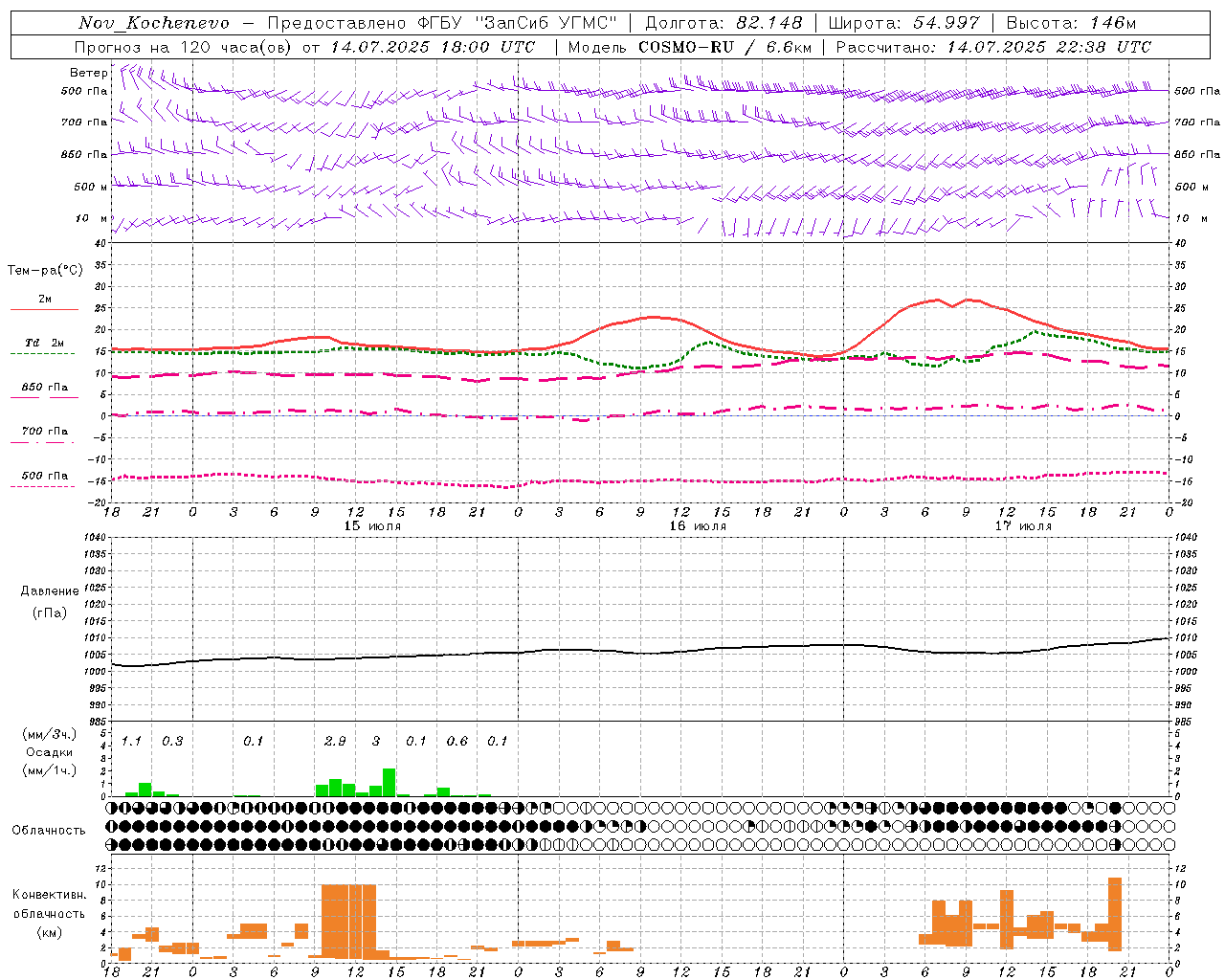1225x980 pixels.
Task: Select the longitude value Долгота: 82.148
Action: point(724,23)
